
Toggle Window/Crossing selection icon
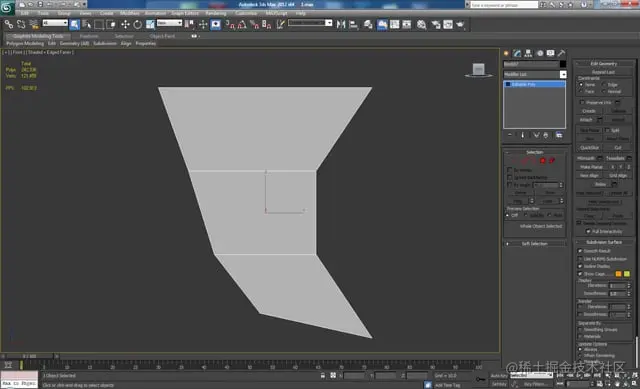(x=111, y=24)
